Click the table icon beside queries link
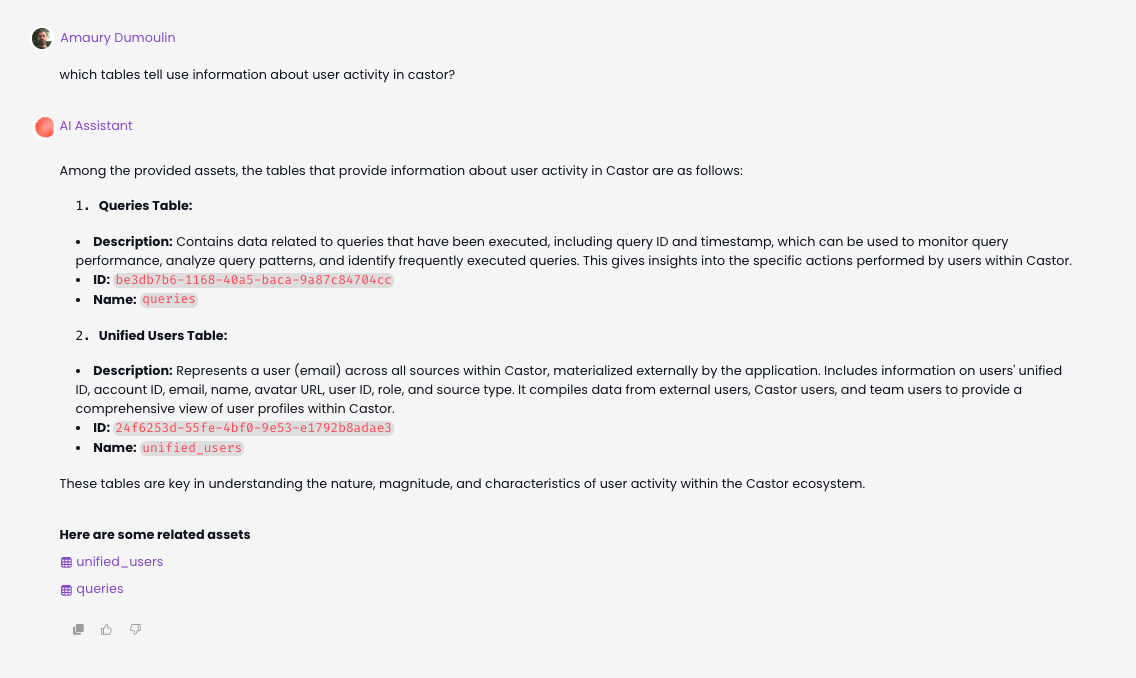Viewport: 1136px width, 678px height. [x=66, y=590]
